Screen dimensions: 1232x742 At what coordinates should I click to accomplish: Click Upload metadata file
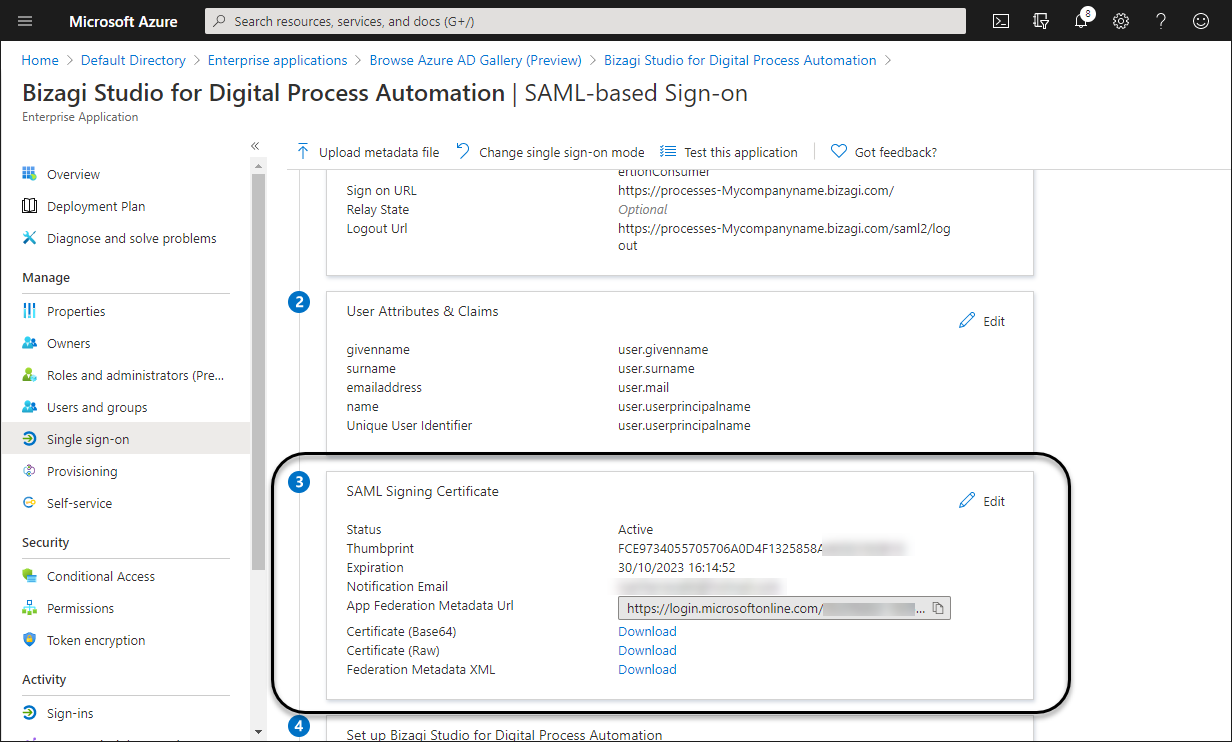click(x=367, y=152)
